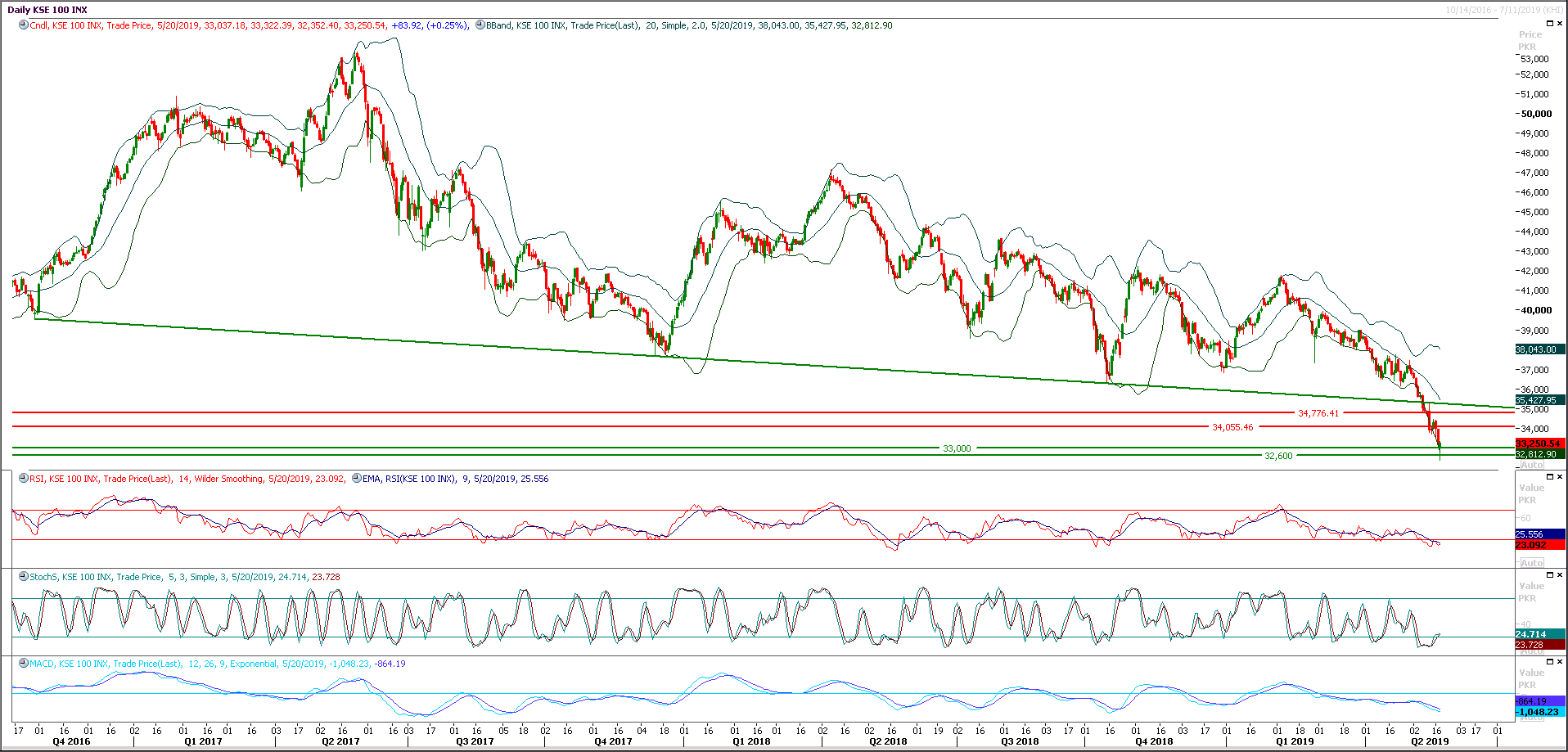Maximize the StochS pane with its restore icon
This screenshot has height=752, width=1568.
(x=1549, y=574)
